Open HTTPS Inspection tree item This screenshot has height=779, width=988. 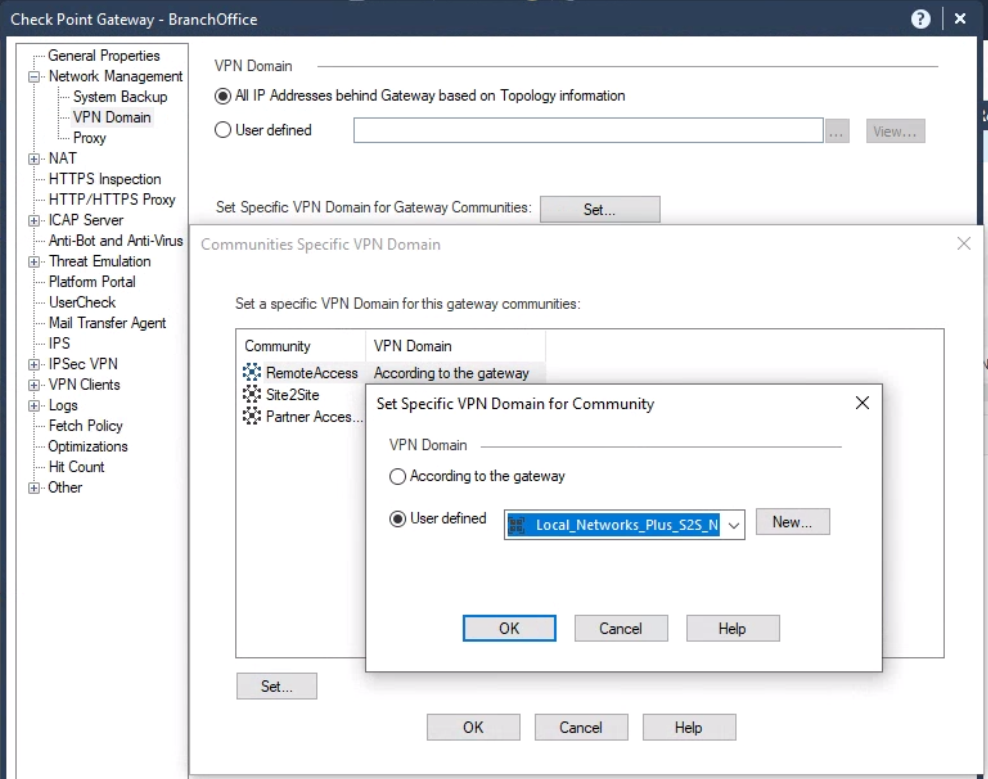point(105,179)
